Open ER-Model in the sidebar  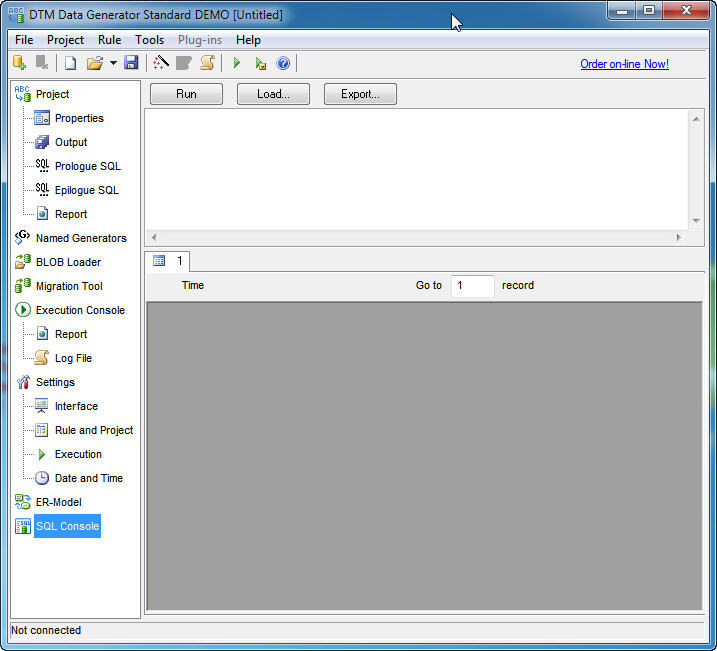59,502
